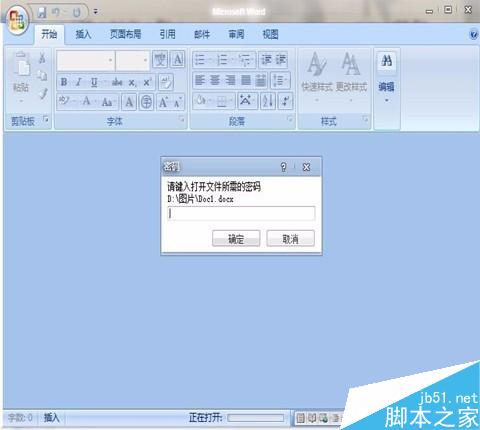Open the 编辑 group dropdown

tap(387, 77)
